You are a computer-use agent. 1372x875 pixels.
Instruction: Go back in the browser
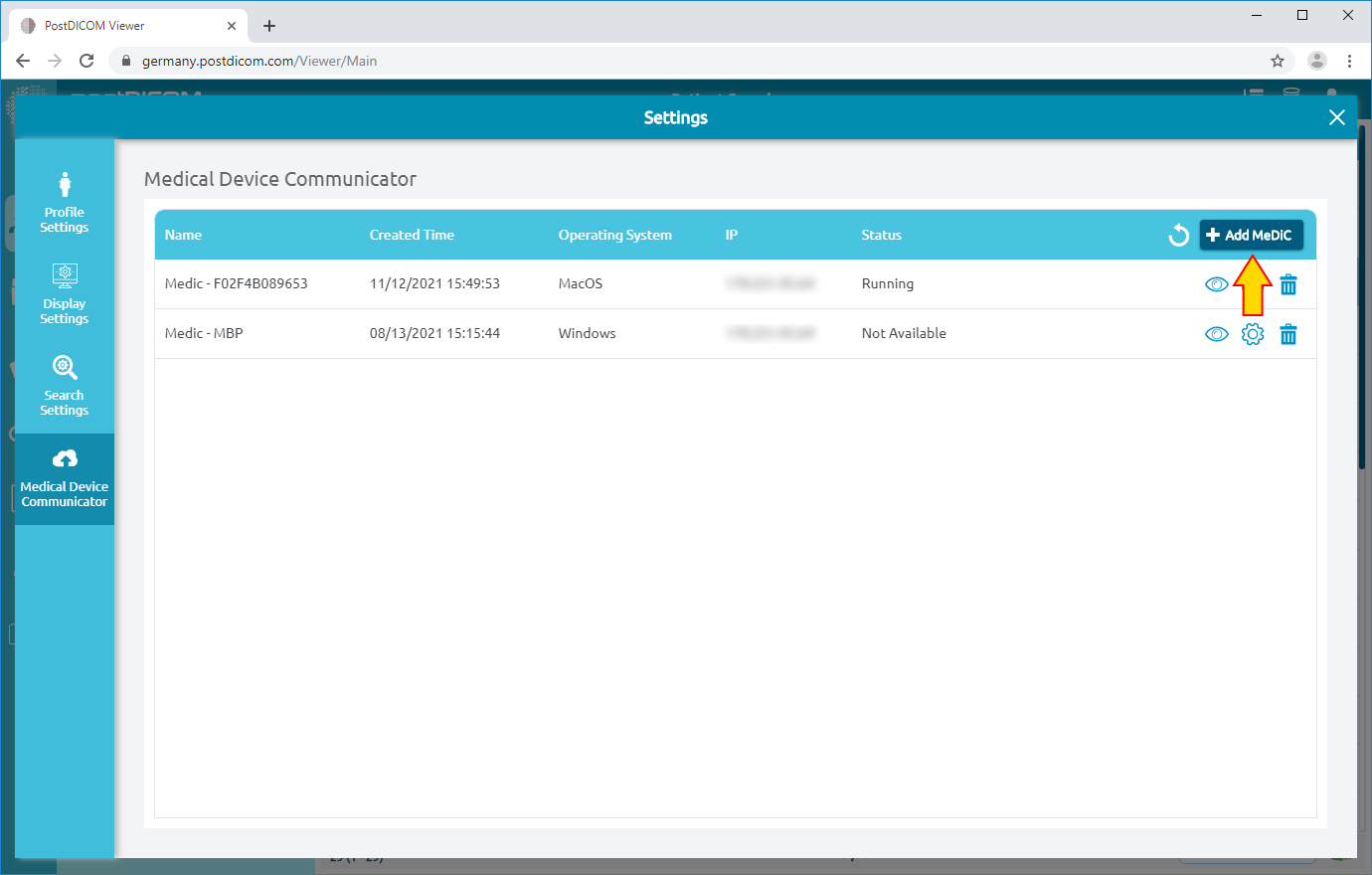click(23, 61)
